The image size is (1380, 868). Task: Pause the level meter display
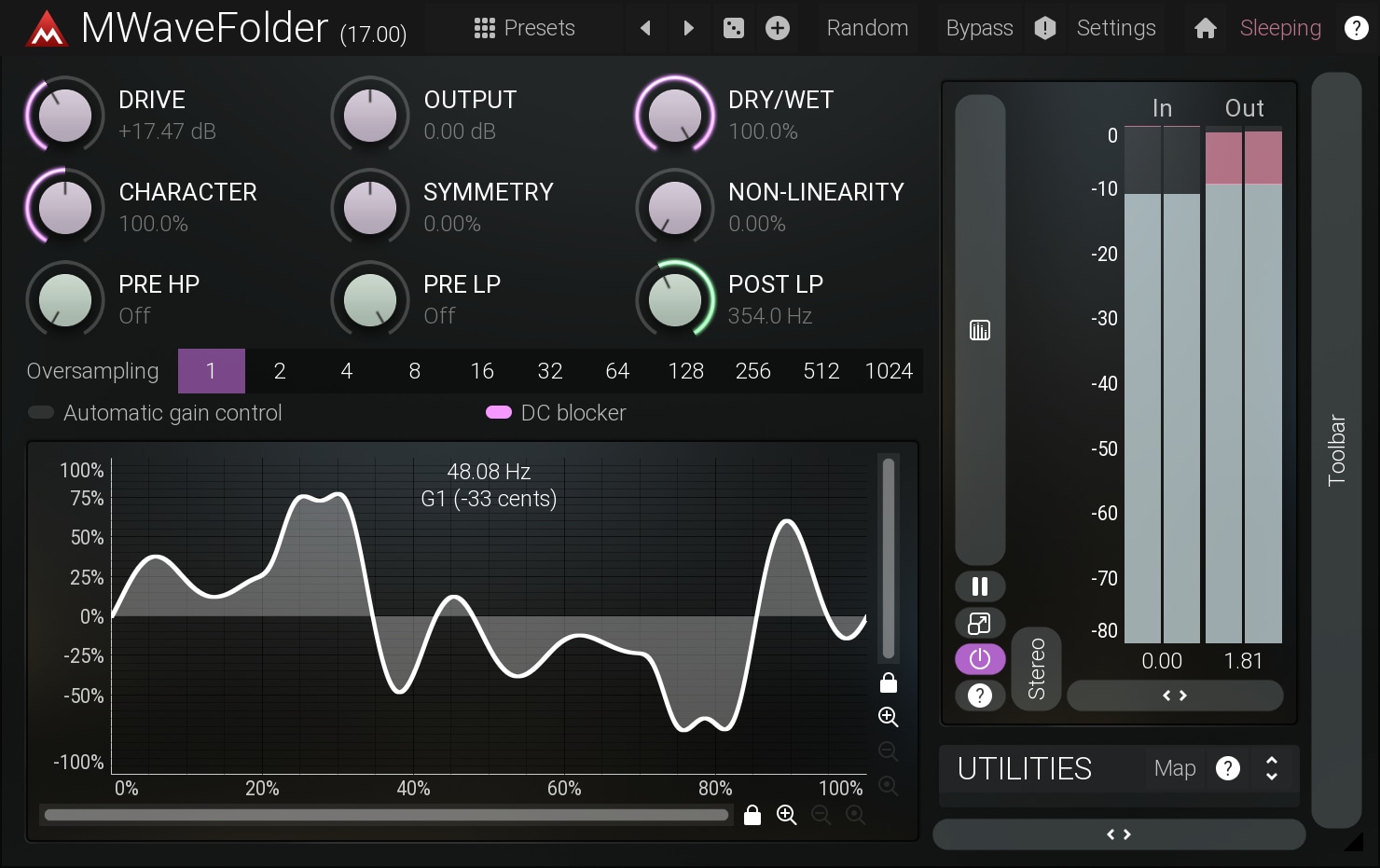(x=980, y=586)
